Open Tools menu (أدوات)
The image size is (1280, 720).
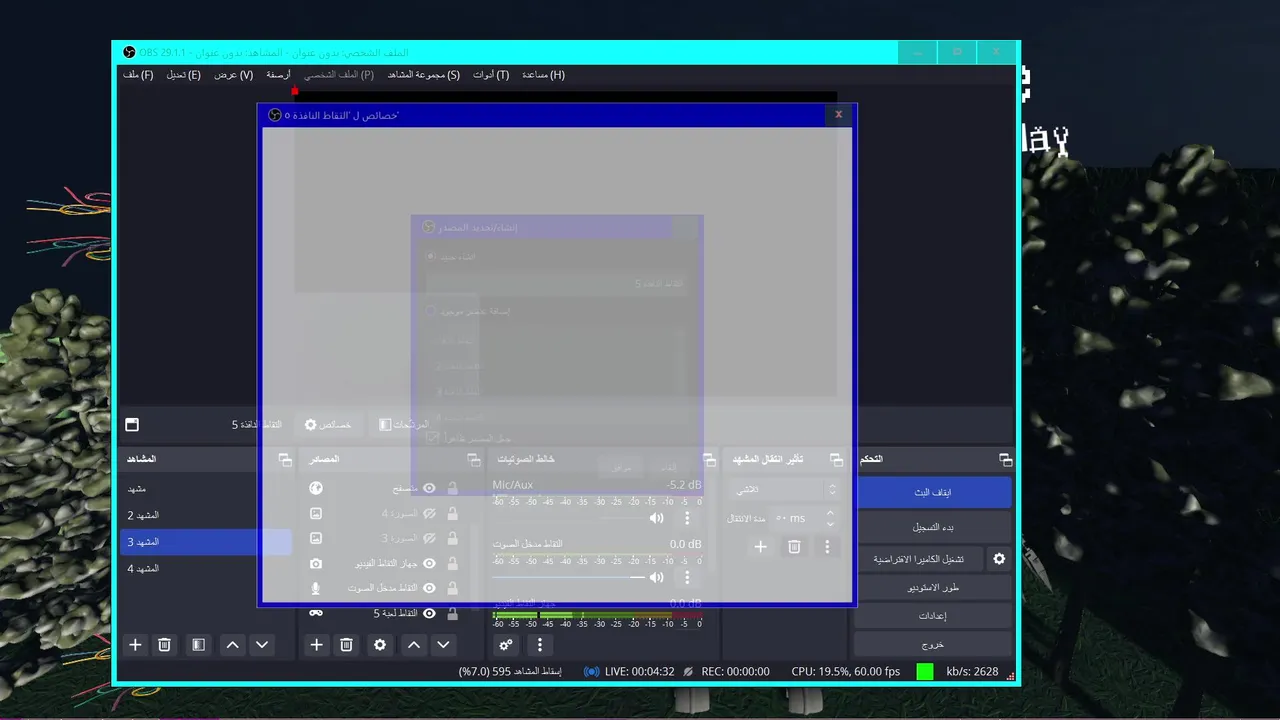[x=491, y=75]
